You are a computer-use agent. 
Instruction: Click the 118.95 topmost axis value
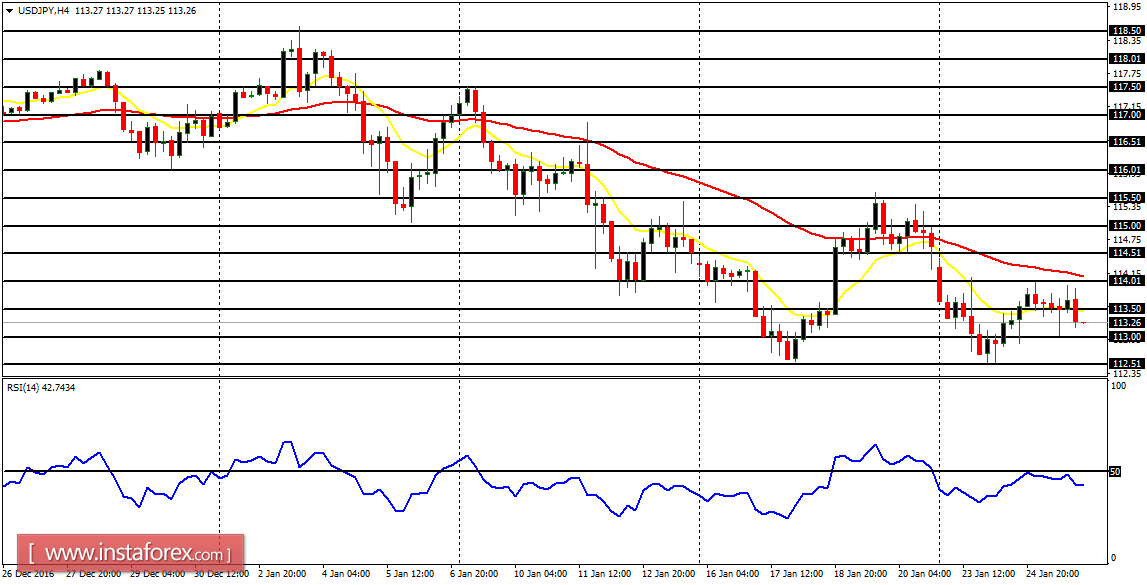[1128, 7]
